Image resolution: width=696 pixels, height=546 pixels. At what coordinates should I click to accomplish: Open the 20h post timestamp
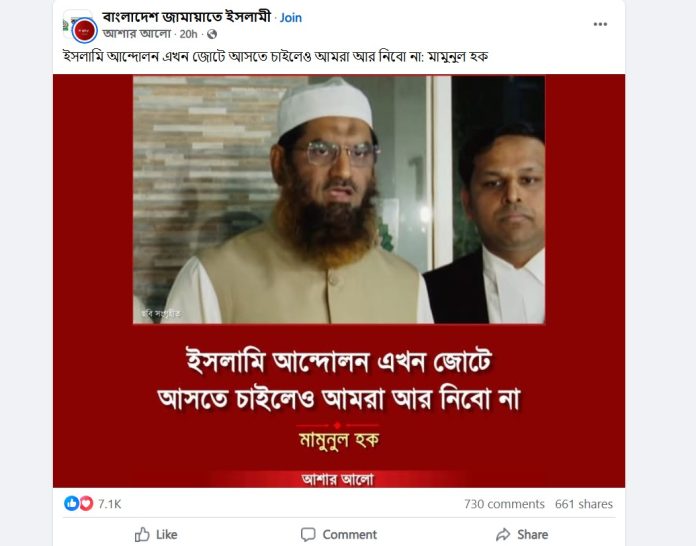tap(188, 34)
